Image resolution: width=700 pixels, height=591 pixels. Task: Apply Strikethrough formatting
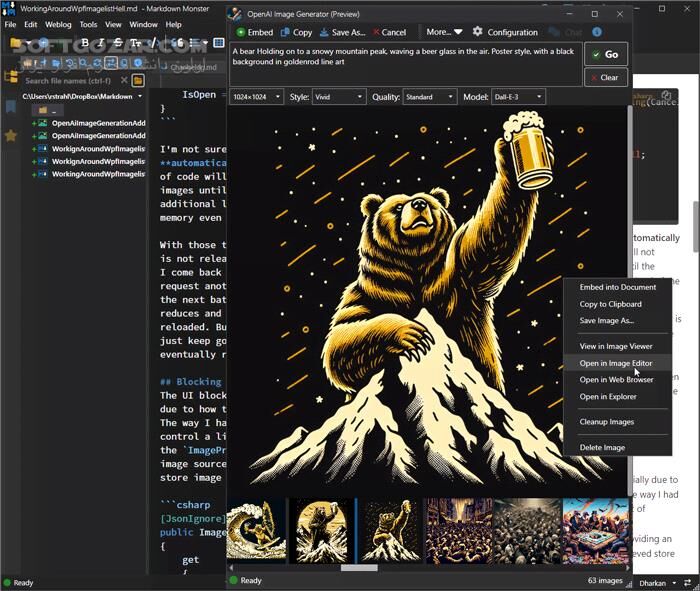coord(118,43)
